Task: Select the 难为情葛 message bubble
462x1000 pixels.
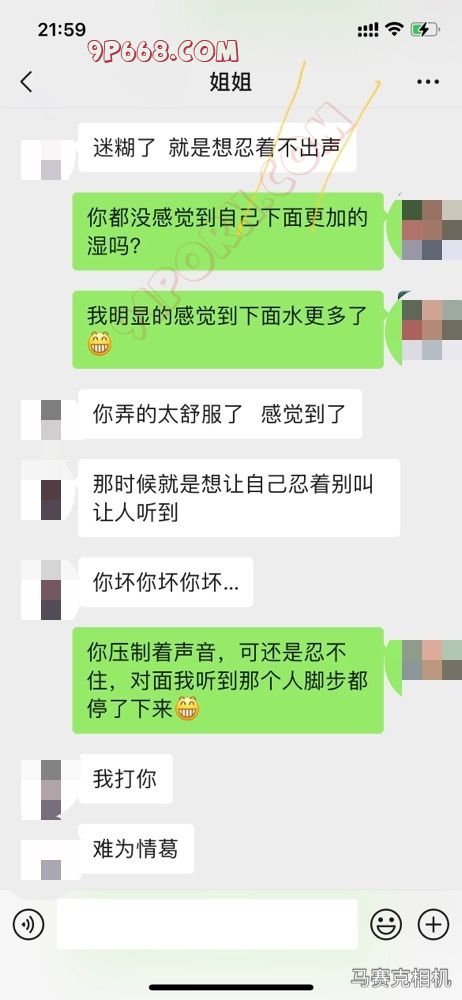Action: [x=136, y=849]
